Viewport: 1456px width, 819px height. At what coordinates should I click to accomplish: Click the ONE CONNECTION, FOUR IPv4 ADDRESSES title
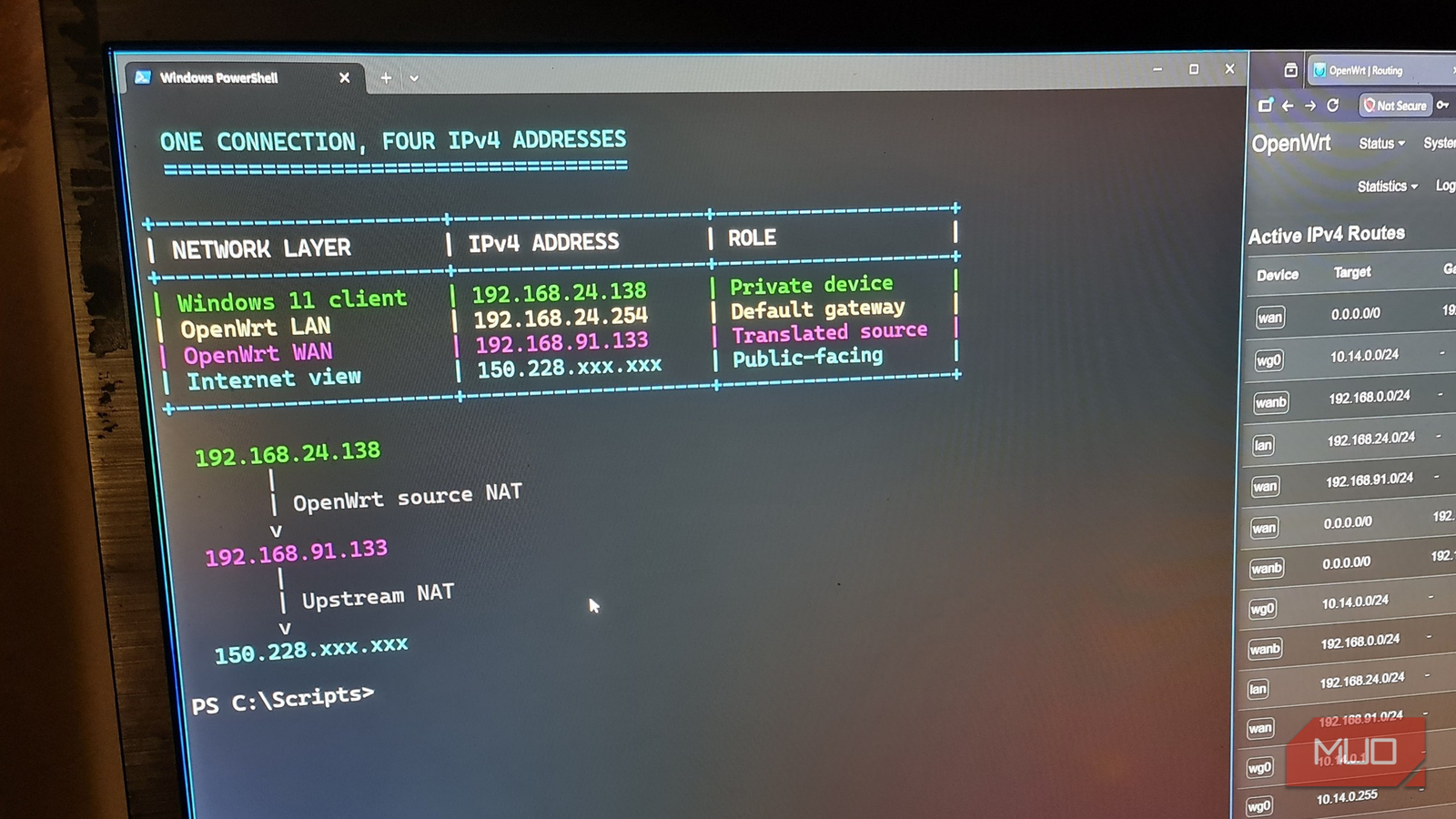coord(393,141)
